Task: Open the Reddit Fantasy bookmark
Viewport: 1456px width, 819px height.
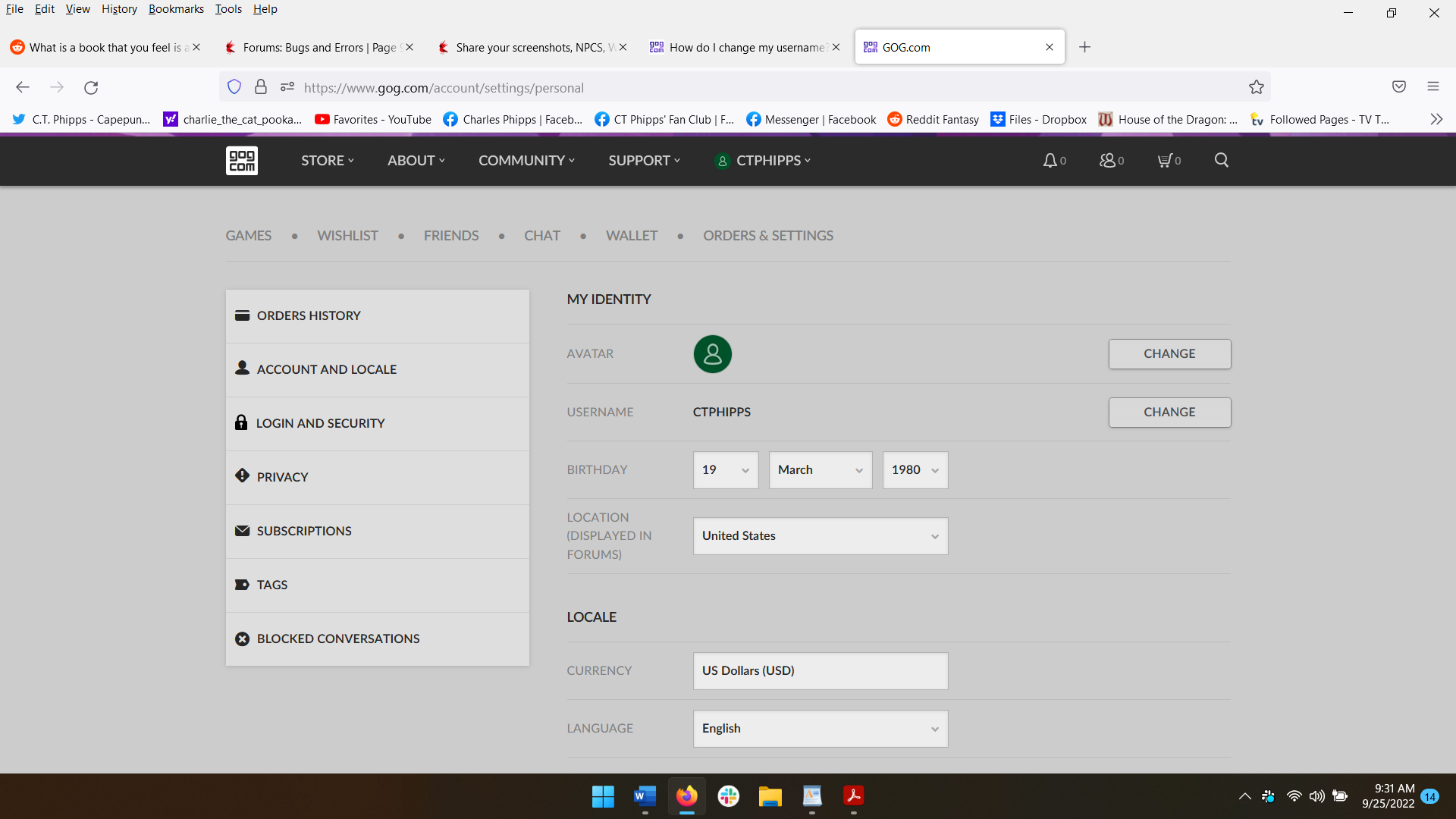Action: click(934, 119)
